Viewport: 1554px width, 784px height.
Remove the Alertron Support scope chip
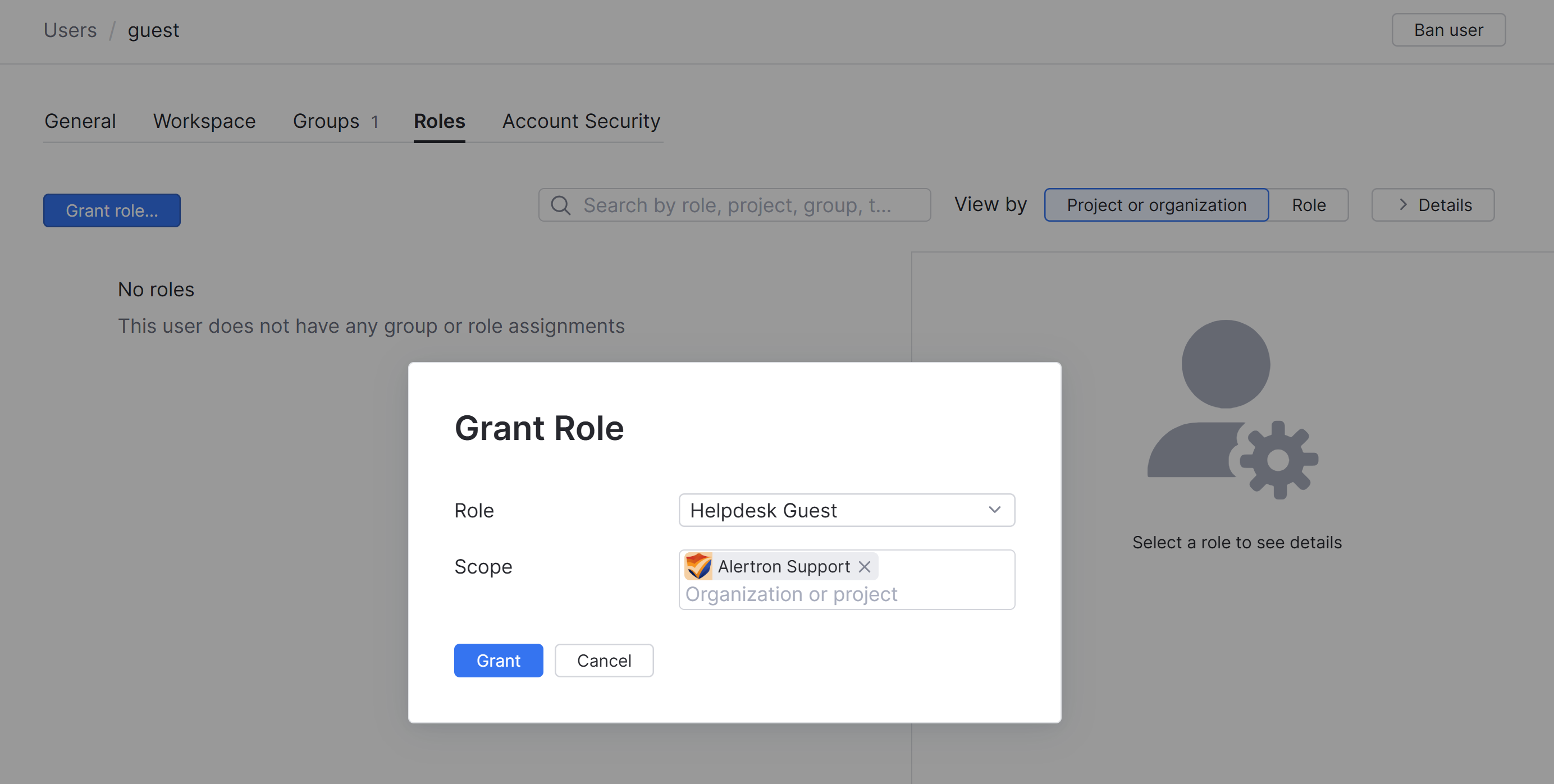865,566
